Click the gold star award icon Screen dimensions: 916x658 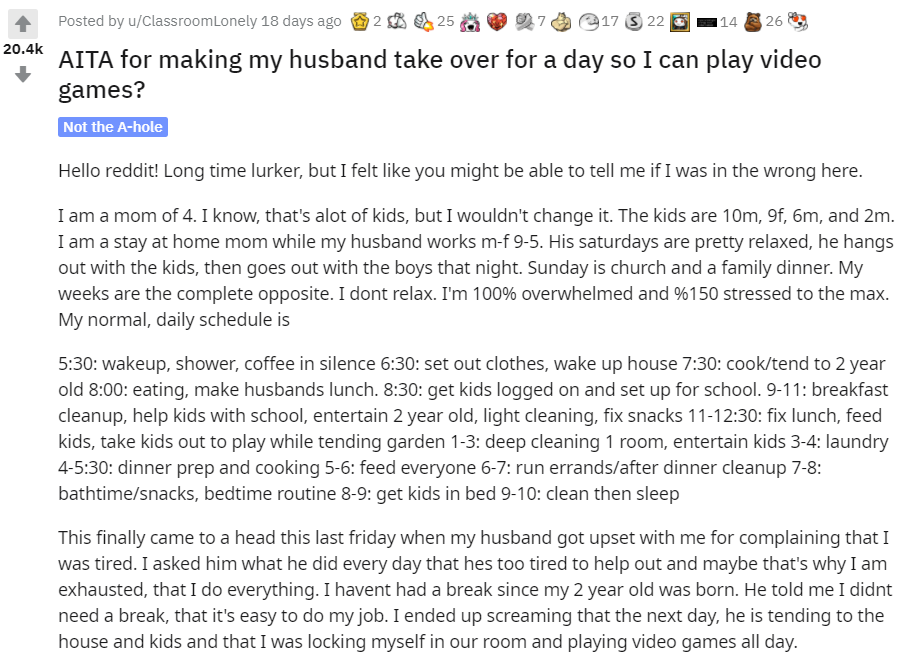tap(360, 22)
